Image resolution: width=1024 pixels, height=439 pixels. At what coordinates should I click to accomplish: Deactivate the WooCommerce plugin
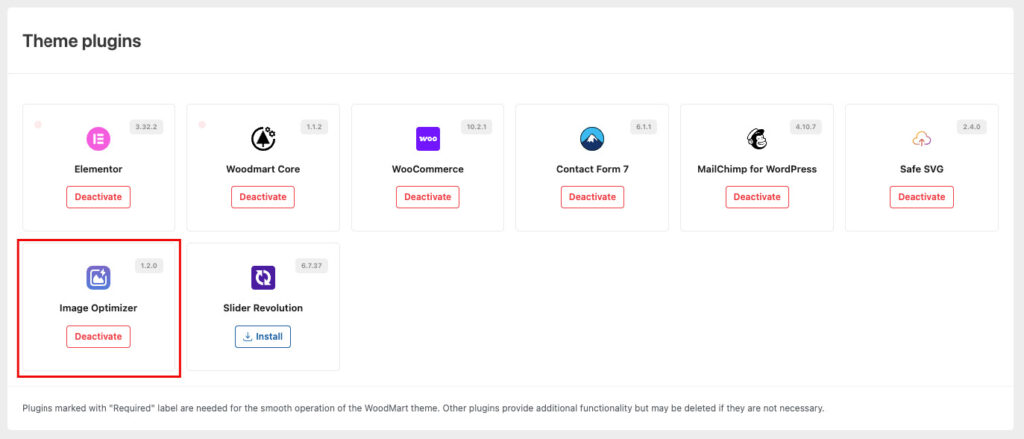coord(427,197)
